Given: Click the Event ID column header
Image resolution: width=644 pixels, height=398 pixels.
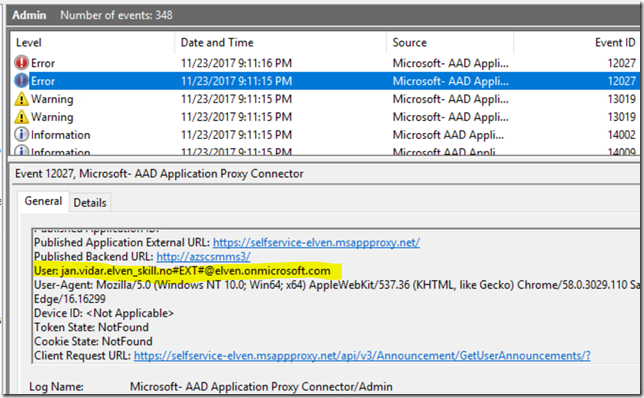Looking at the screenshot, I should point(615,42).
